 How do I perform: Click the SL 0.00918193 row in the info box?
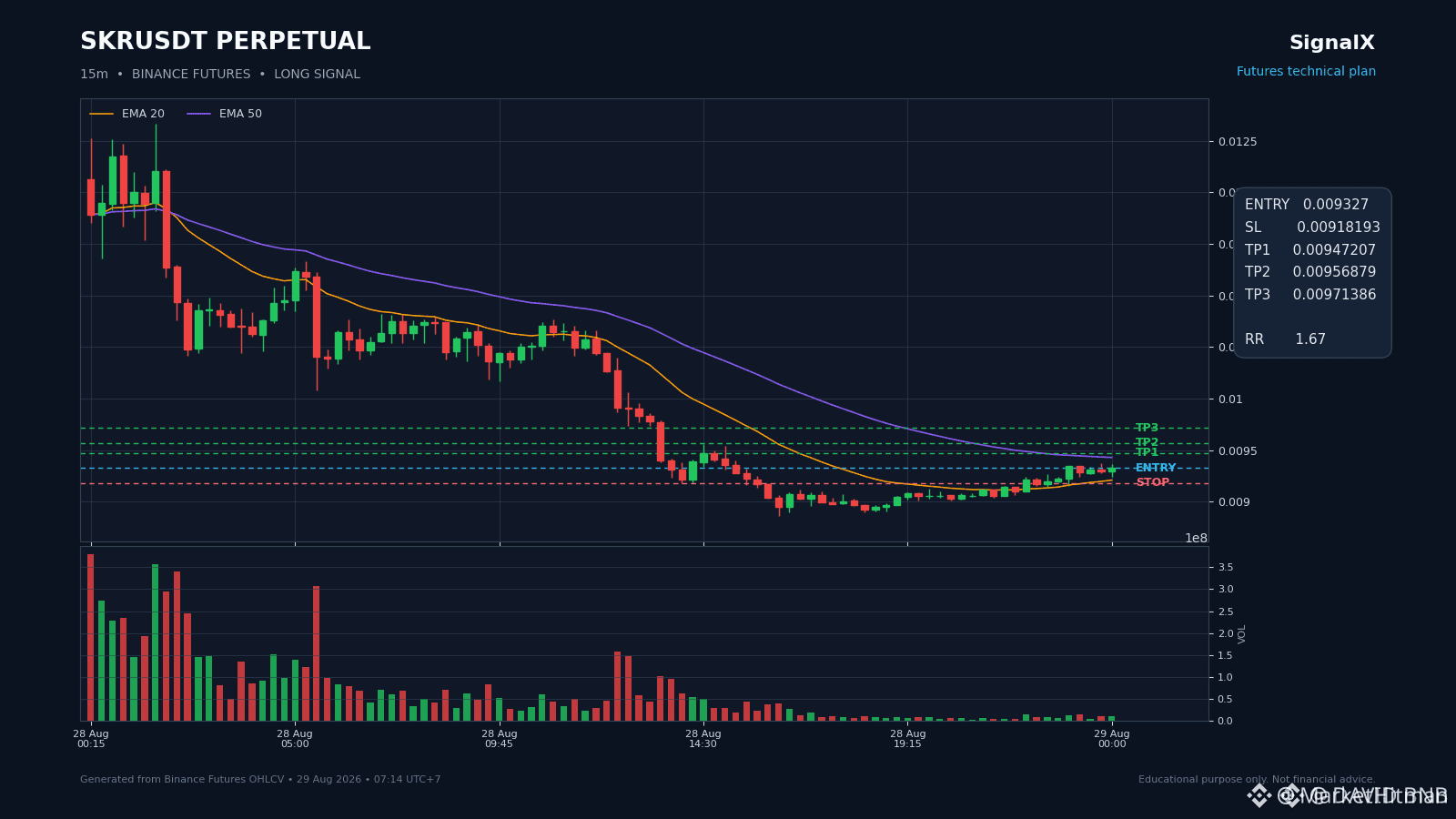[1312, 227]
